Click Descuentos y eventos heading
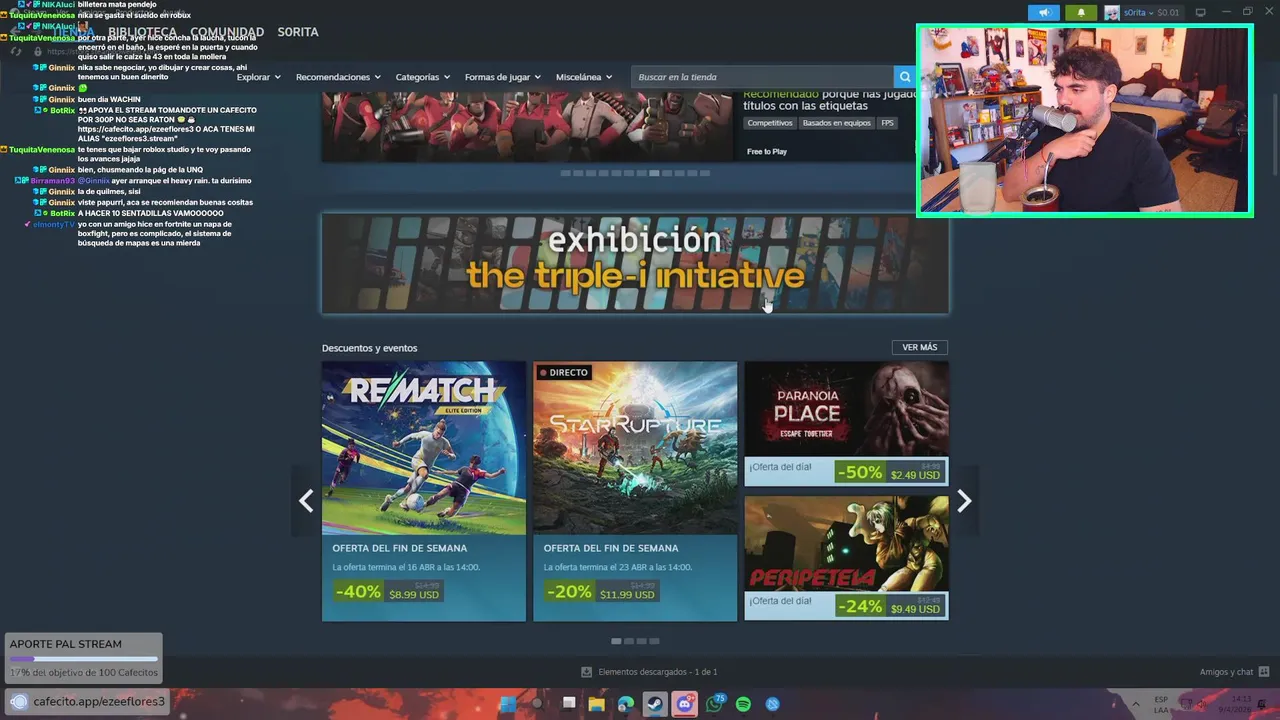The width and height of the screenshot is (1280, 720). 369,348
